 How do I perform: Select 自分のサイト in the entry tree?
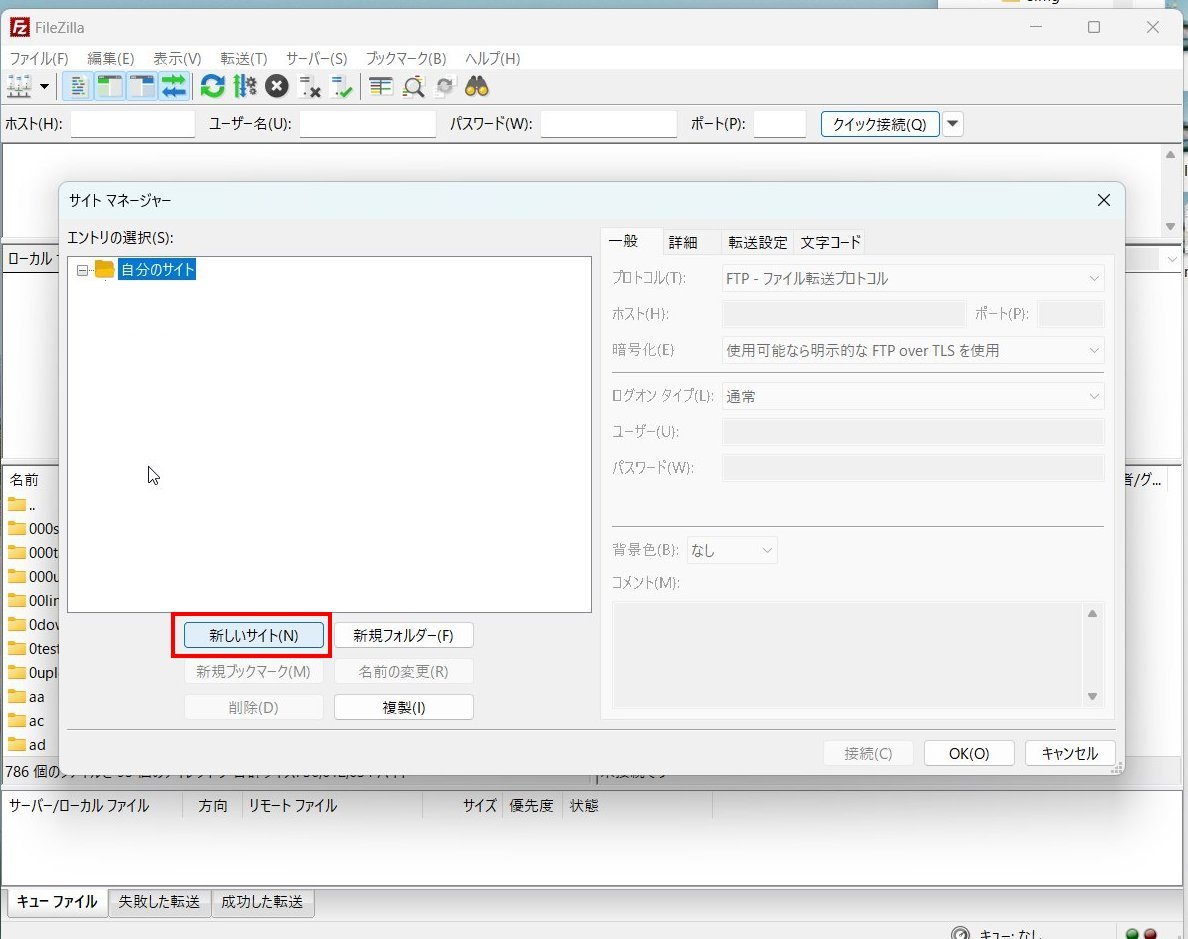click(157, 270)
